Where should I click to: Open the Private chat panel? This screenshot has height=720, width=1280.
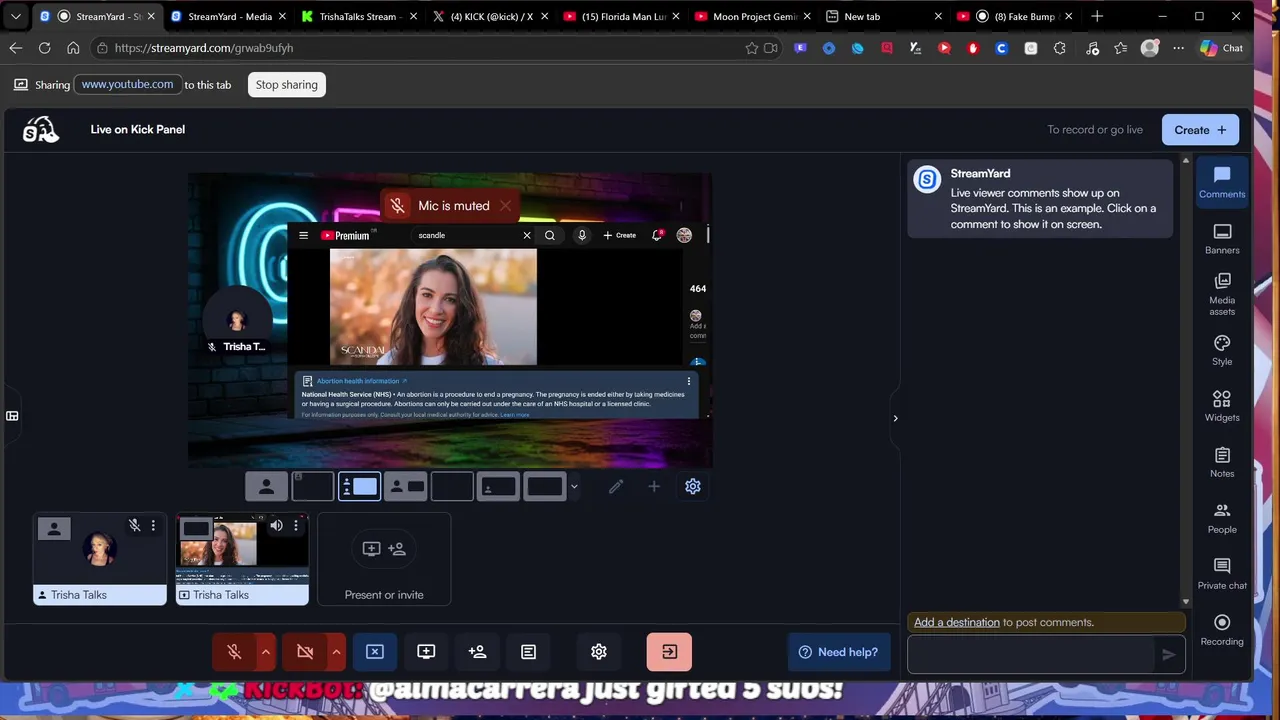[x=1222, y=575]
